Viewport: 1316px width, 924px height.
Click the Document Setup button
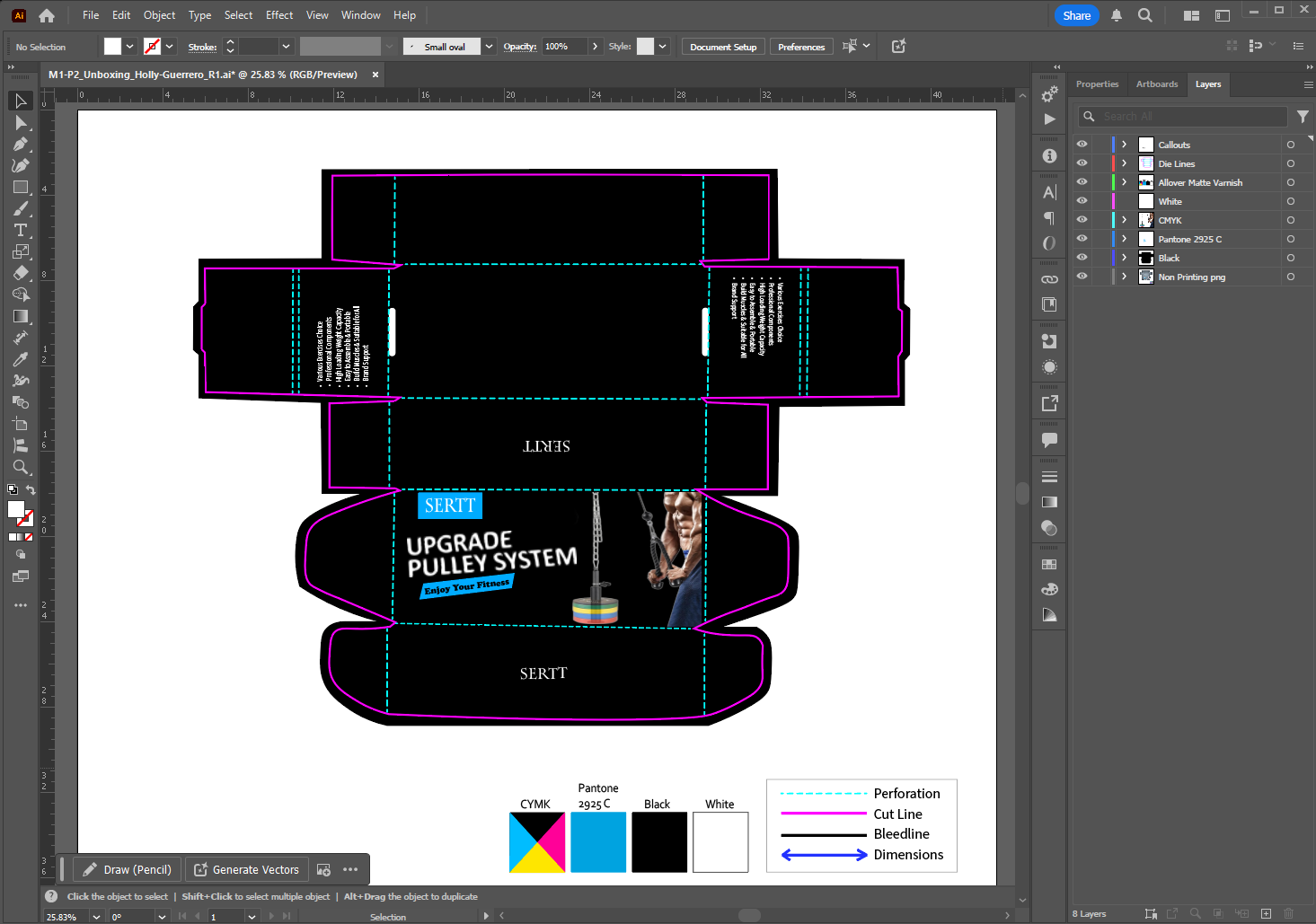click(x=723, y=47)
